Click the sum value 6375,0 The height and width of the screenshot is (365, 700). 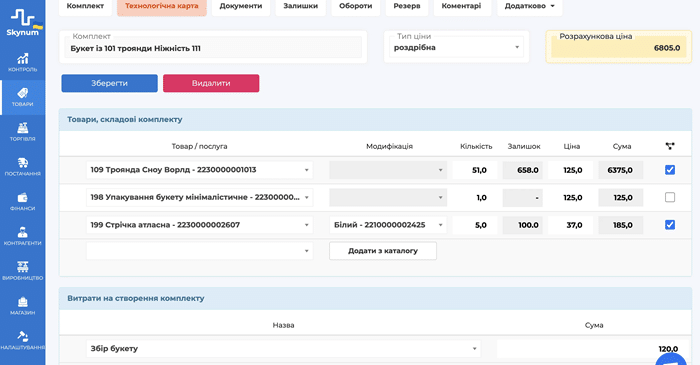(621, 170)
